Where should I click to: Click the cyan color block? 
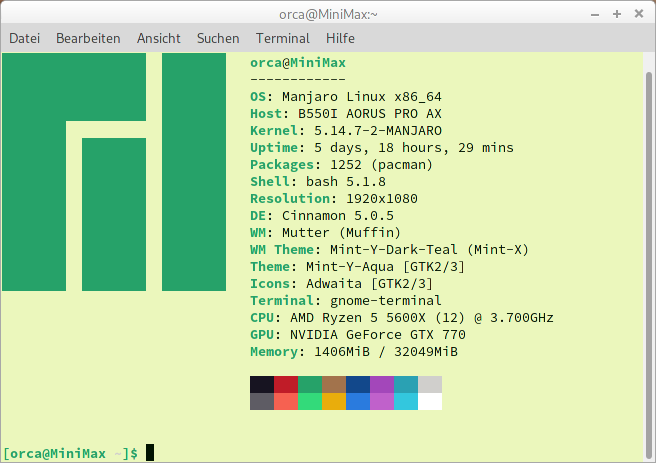[406, 402]
